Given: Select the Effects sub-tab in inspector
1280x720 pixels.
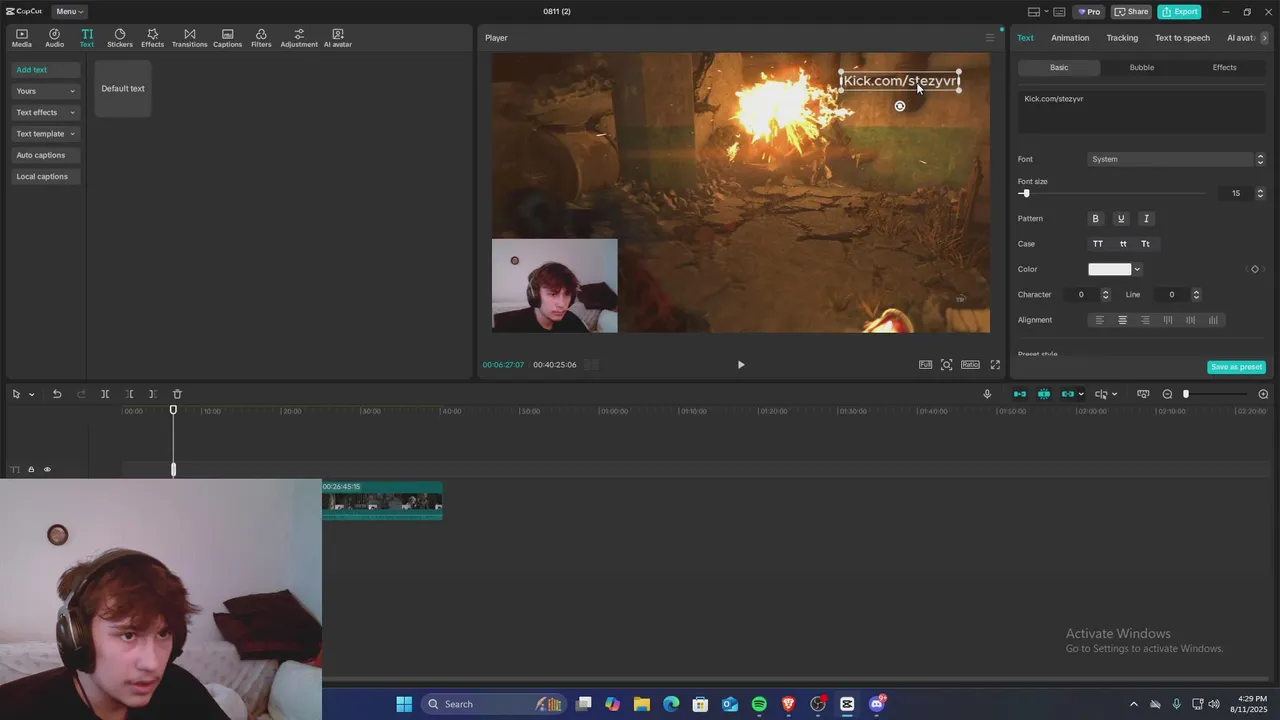Looking at the screenshot, I should pyautogui.click(x=1225, y=68).
